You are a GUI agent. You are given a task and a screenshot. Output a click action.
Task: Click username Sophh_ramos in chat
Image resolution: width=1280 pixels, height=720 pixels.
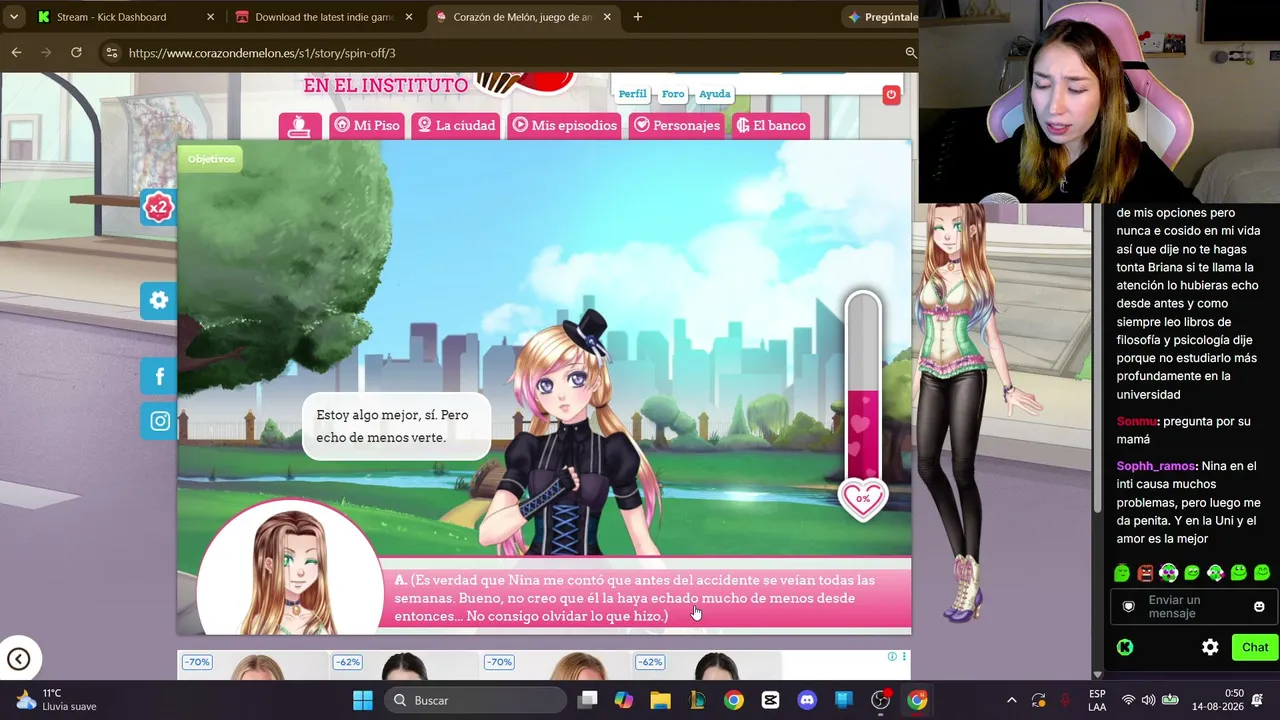point(1156,466)
